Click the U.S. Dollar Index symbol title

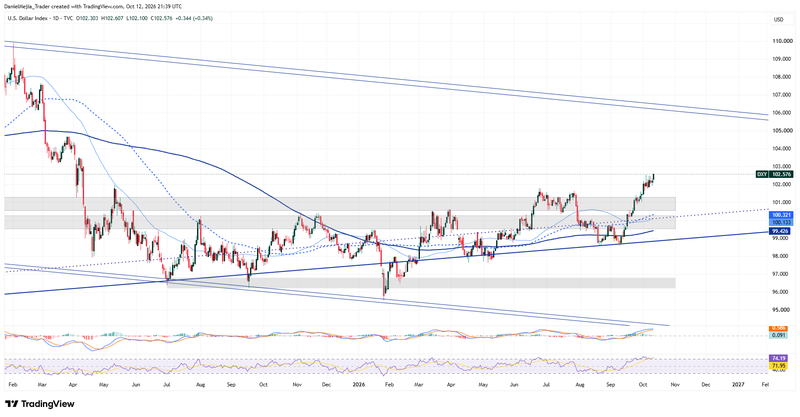point(28,18)
